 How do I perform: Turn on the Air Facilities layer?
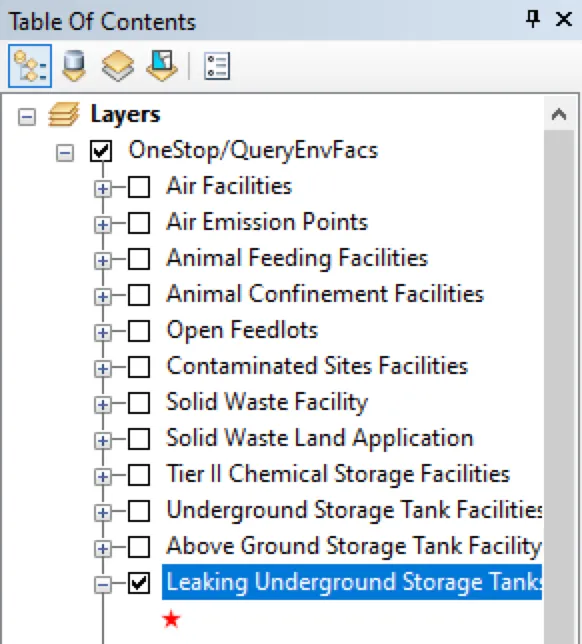pos(139,187)
